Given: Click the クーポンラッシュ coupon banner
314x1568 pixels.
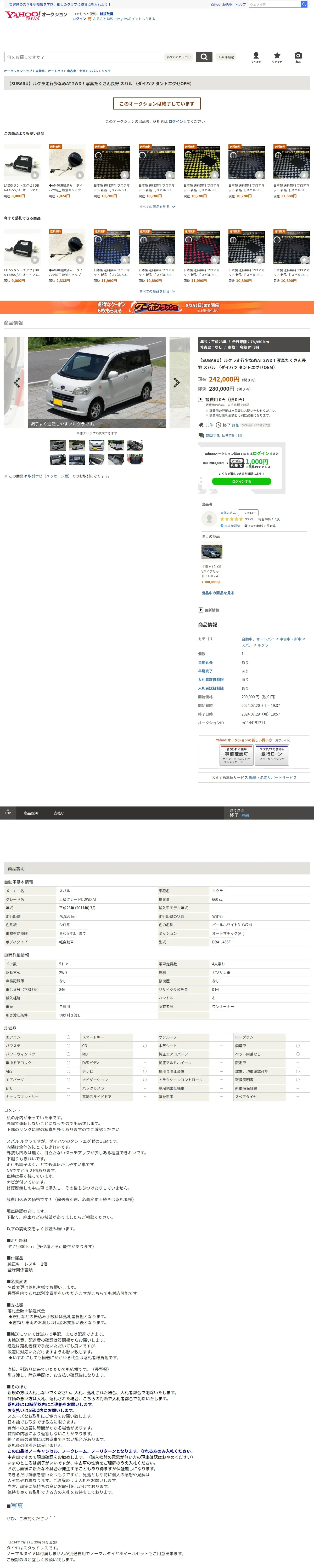Looking at the screenshot, I should coord(157,307).
